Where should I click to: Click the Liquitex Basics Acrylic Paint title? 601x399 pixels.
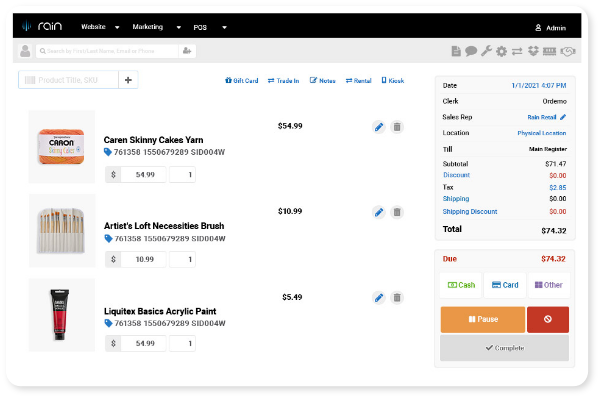160,311
